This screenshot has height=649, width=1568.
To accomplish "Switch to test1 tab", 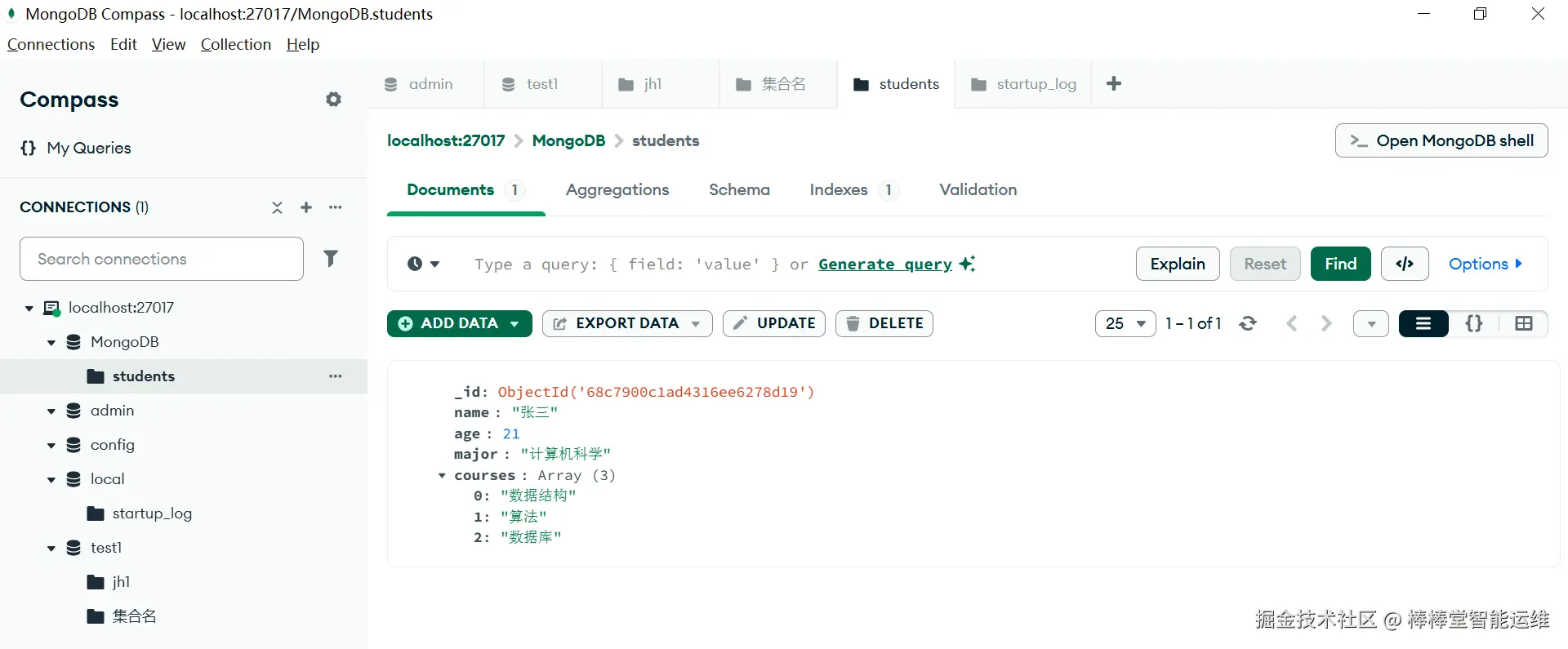I will [x=543, y=84].
